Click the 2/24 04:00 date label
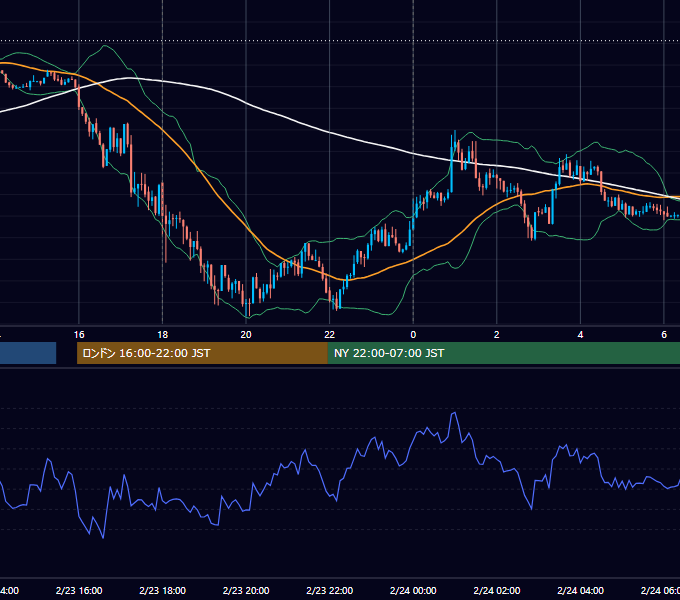 [x=580, y=590]
